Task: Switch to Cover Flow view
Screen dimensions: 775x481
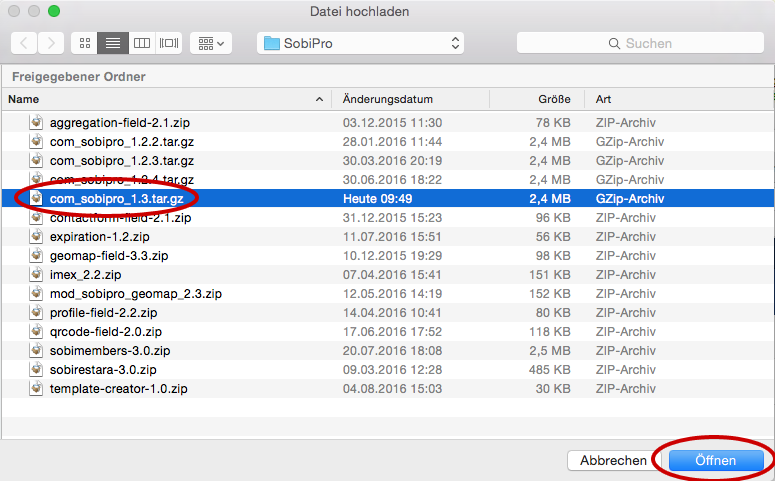Action: tap(169, 44)
